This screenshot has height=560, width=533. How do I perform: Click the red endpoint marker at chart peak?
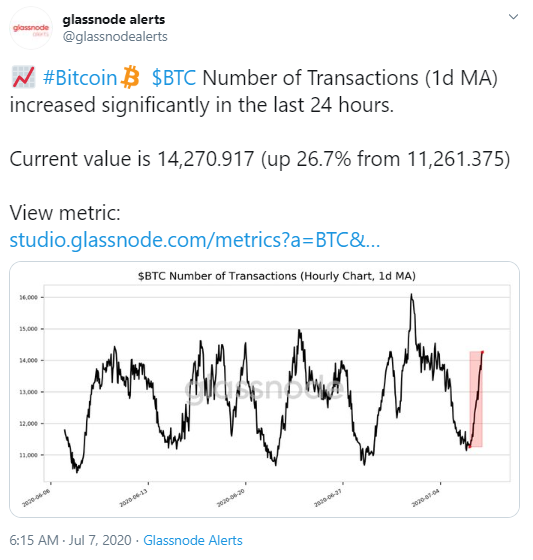pyautogui.click(x=482, y=352)
